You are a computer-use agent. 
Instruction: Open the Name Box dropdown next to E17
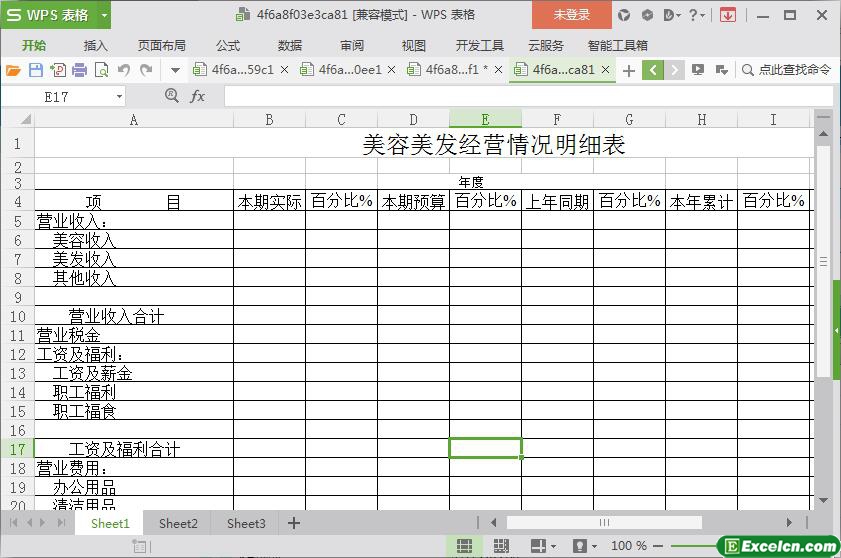[119, 97]
